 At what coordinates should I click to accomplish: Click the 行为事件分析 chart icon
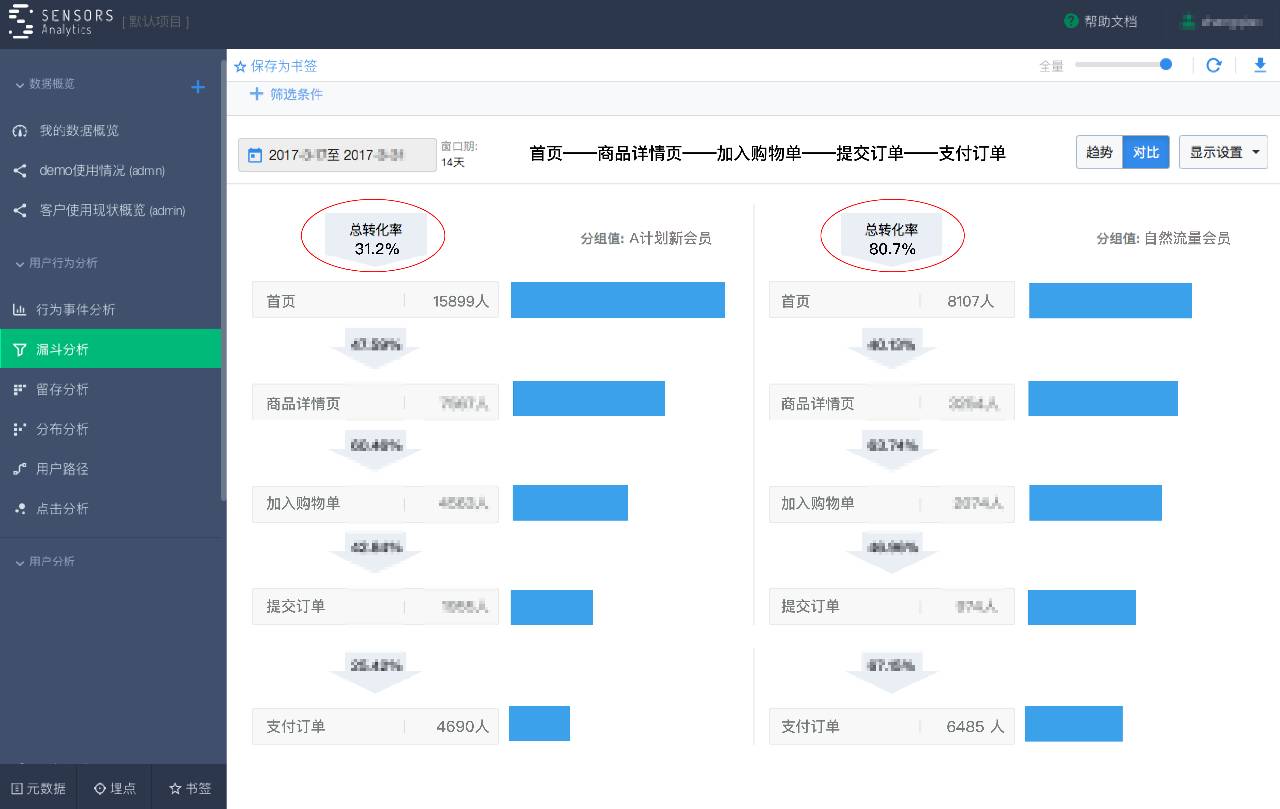tap(20, 310)
